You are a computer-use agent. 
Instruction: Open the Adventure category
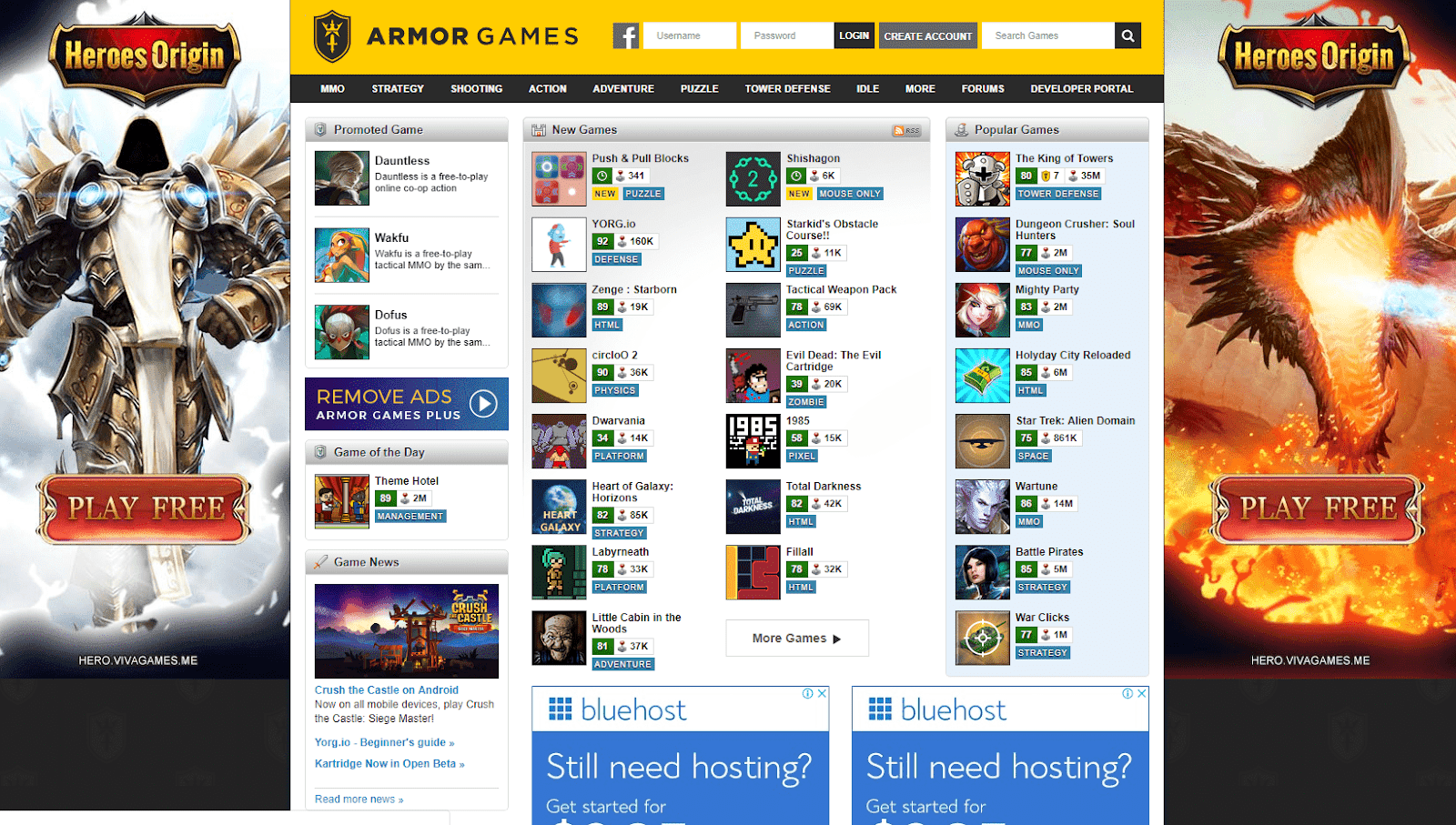(623, 89)
